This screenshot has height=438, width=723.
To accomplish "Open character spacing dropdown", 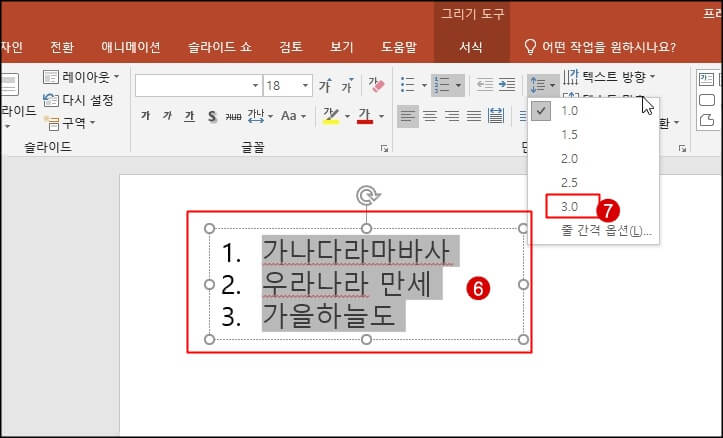I will click(x=261, y=116).
